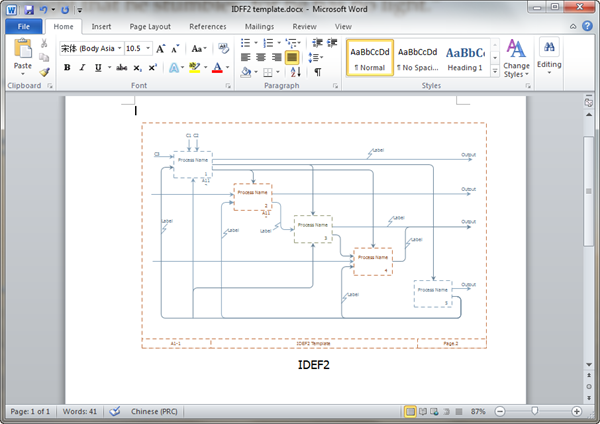The width and height of the screenshot is (600, 424).
Task: Open the font size dropdown
Action: (147, 48)
